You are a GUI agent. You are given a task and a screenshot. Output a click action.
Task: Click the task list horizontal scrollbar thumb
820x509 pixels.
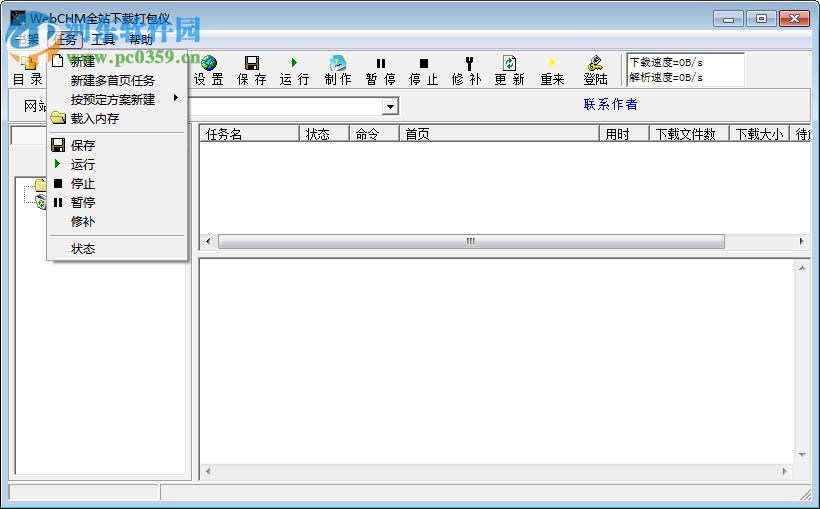(471, 241)
